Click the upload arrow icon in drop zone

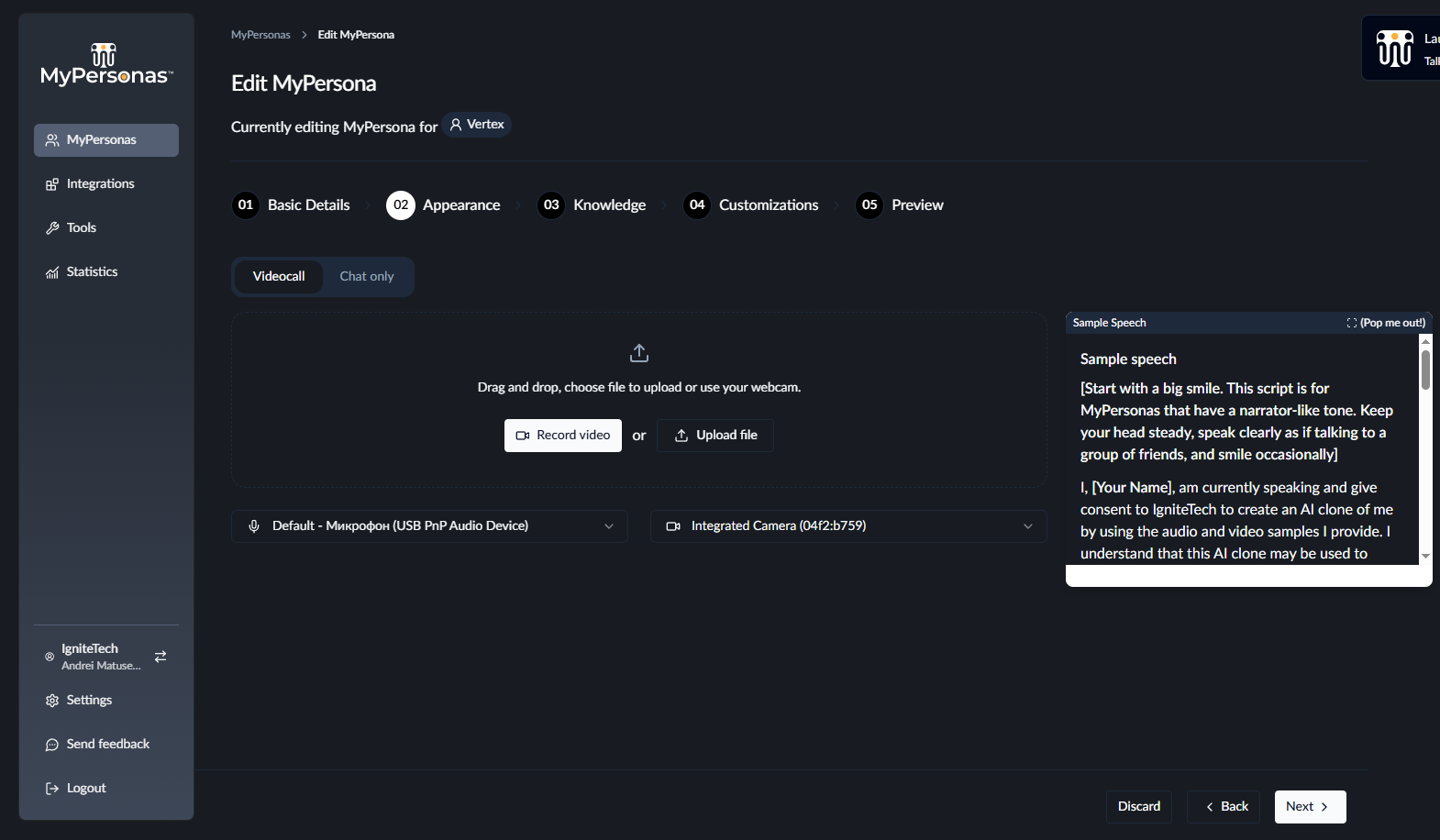639,353
